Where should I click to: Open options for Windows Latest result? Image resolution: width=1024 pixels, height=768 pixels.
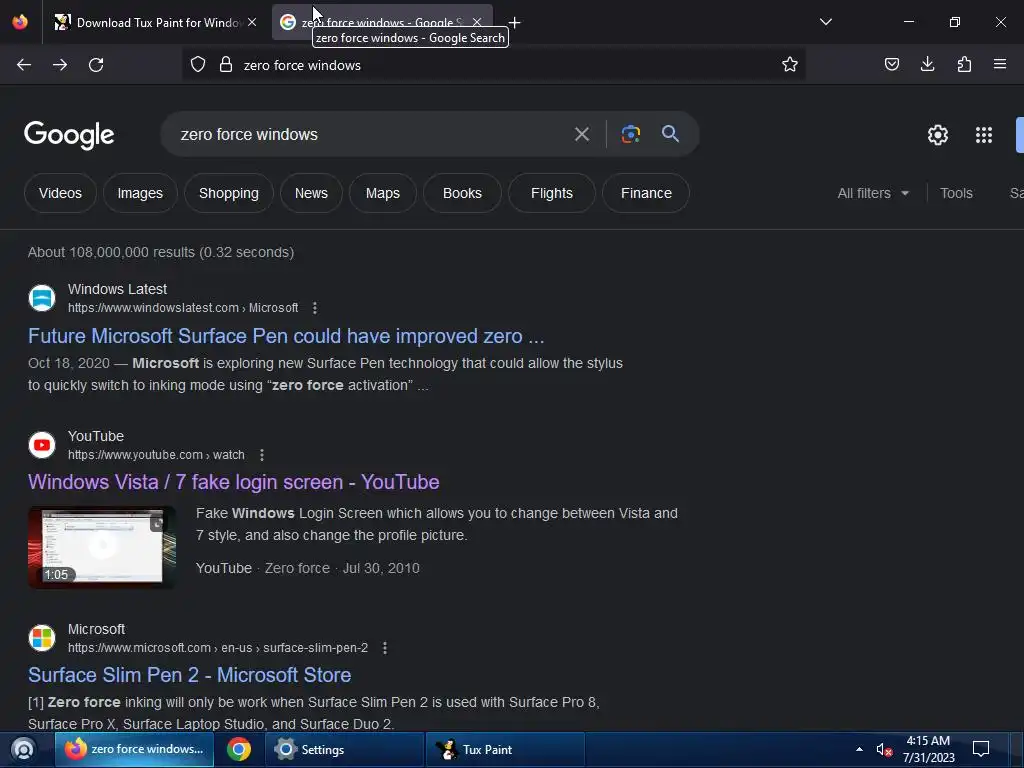point(315,308)
